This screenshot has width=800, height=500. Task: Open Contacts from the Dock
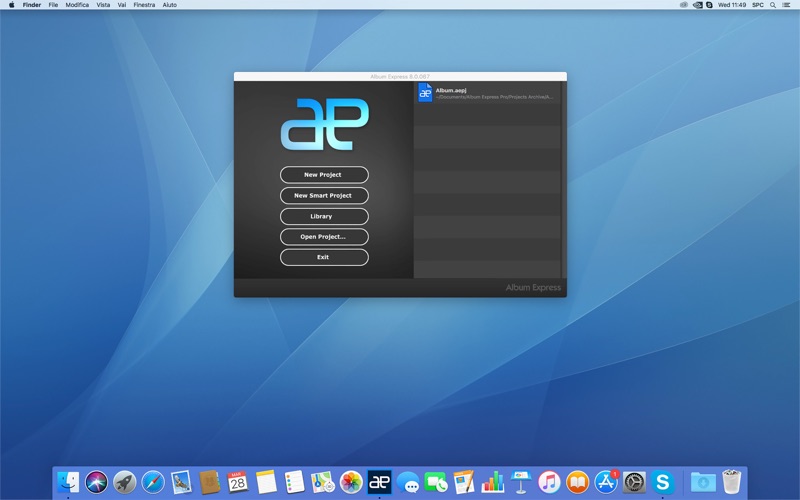(209, 482)
